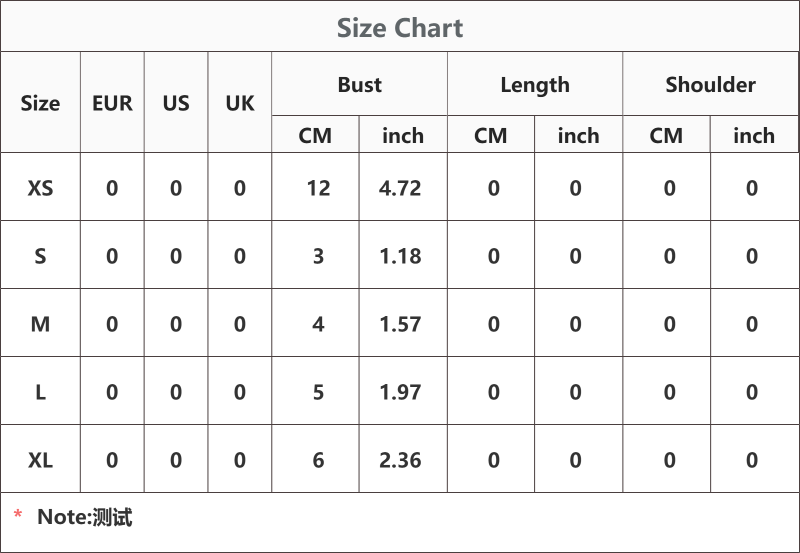
Task: Select the 1.97 bust inch value
Action: tap(400, 392)
